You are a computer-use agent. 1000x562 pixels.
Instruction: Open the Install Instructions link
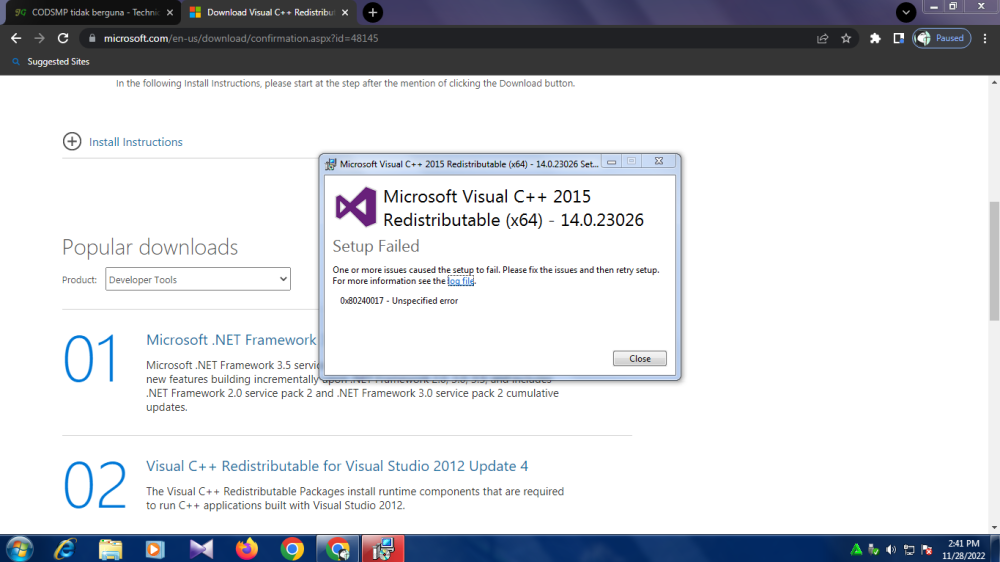[x=136, y=142]
